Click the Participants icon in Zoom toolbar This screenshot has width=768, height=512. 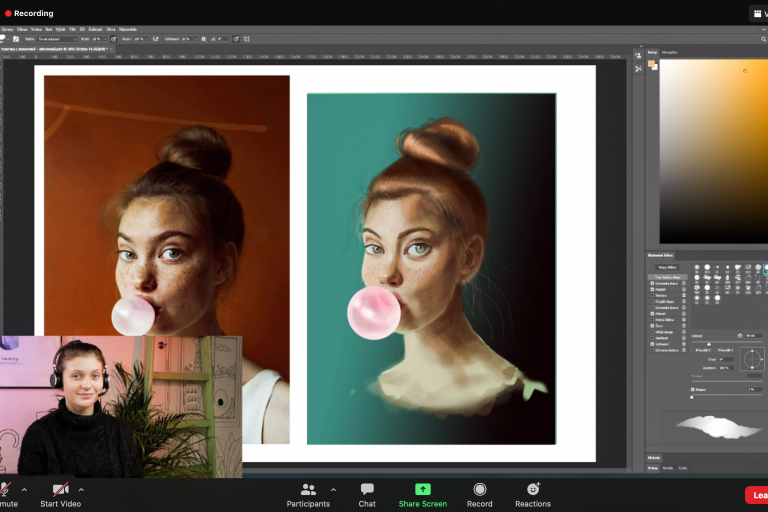coord(308,489)
